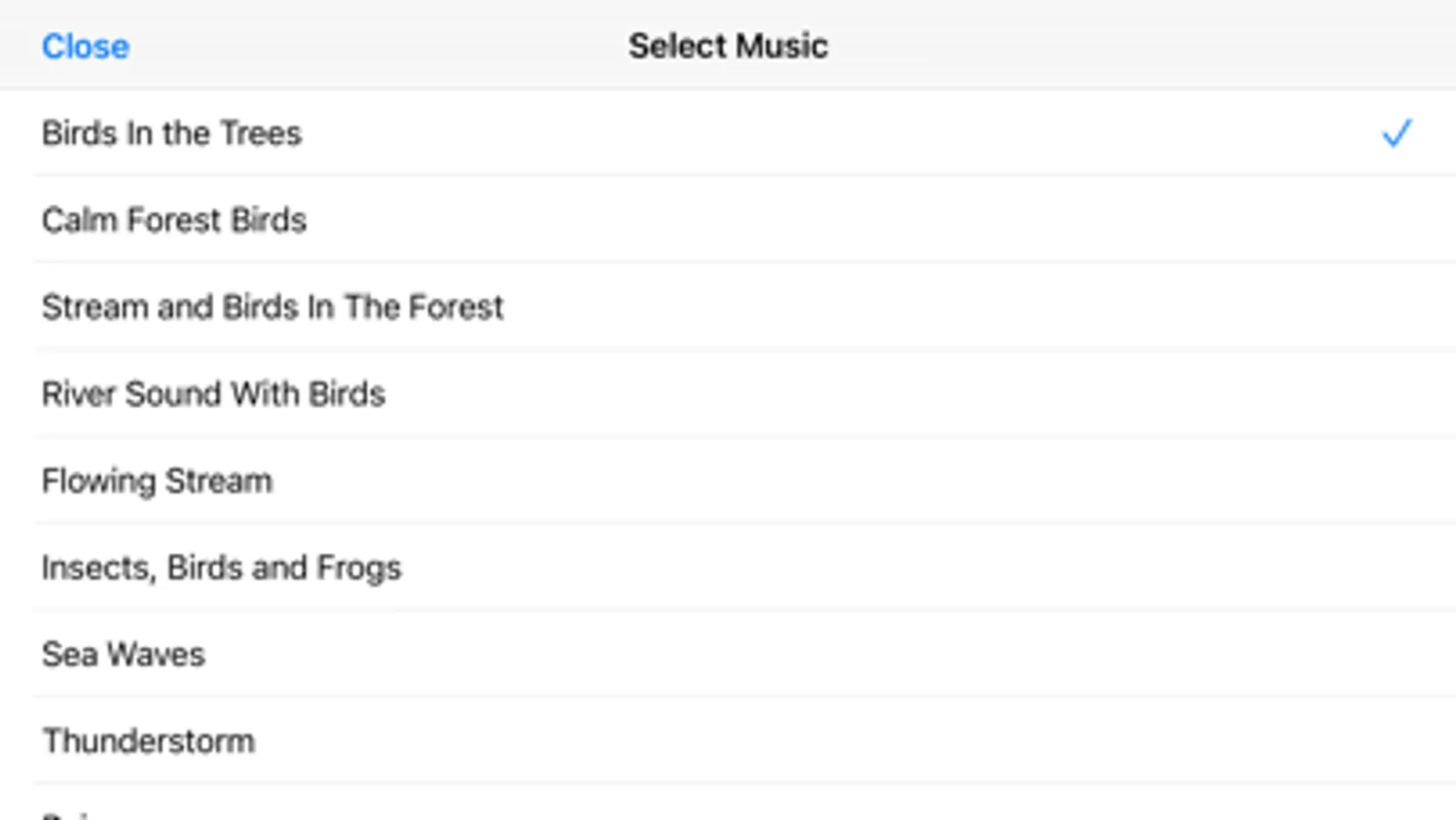Tap the Calm Forest Birds row

click(728, 220)
